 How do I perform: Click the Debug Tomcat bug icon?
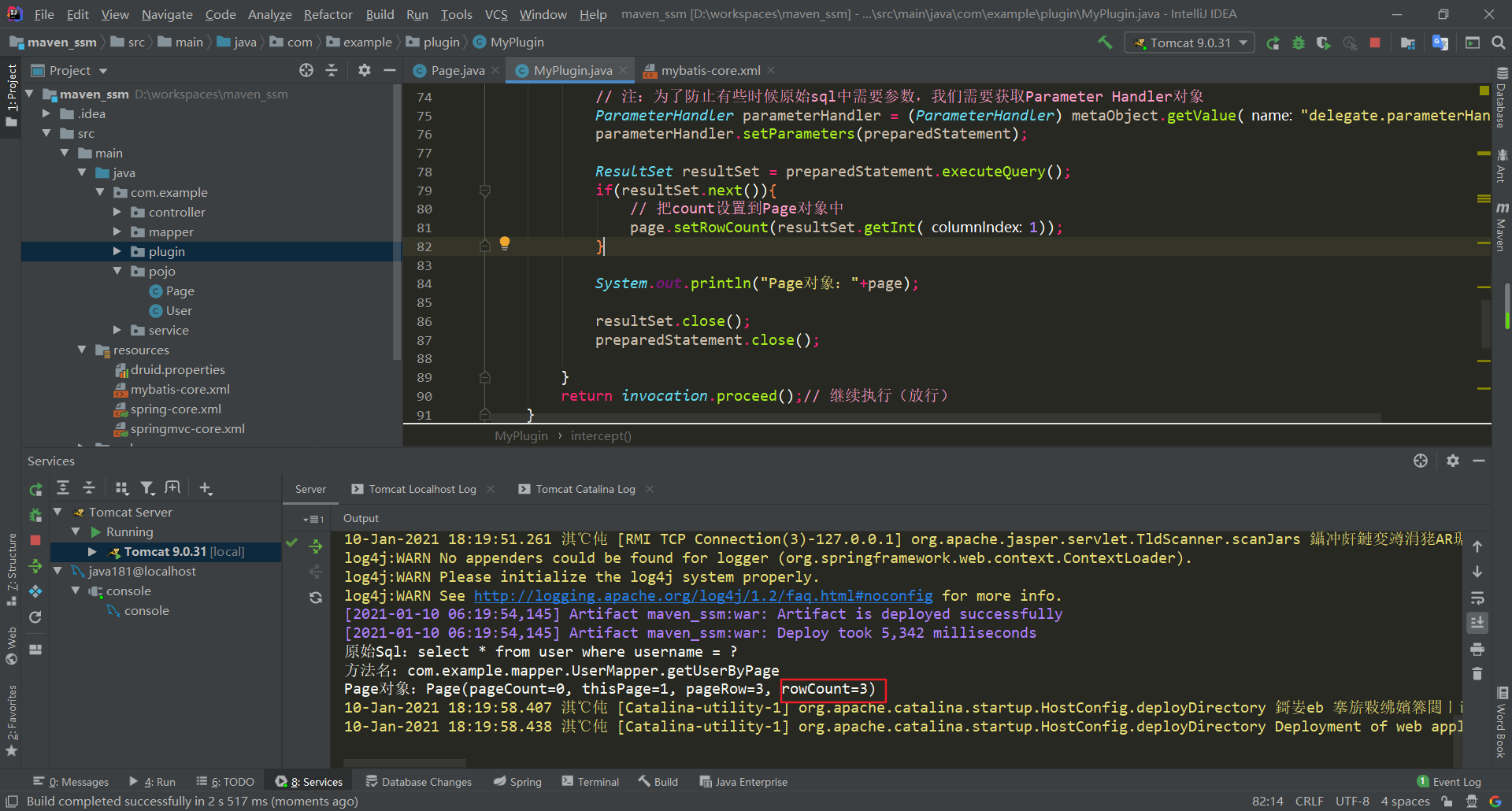pyautogui.click(x=1299, y=43)
